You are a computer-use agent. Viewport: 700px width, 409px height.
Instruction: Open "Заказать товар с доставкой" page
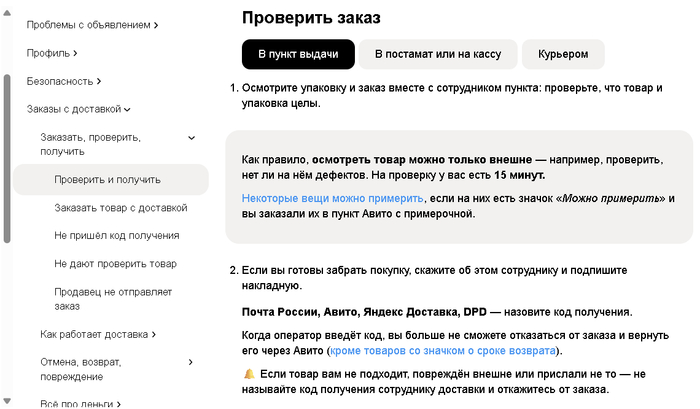point(120,208)
